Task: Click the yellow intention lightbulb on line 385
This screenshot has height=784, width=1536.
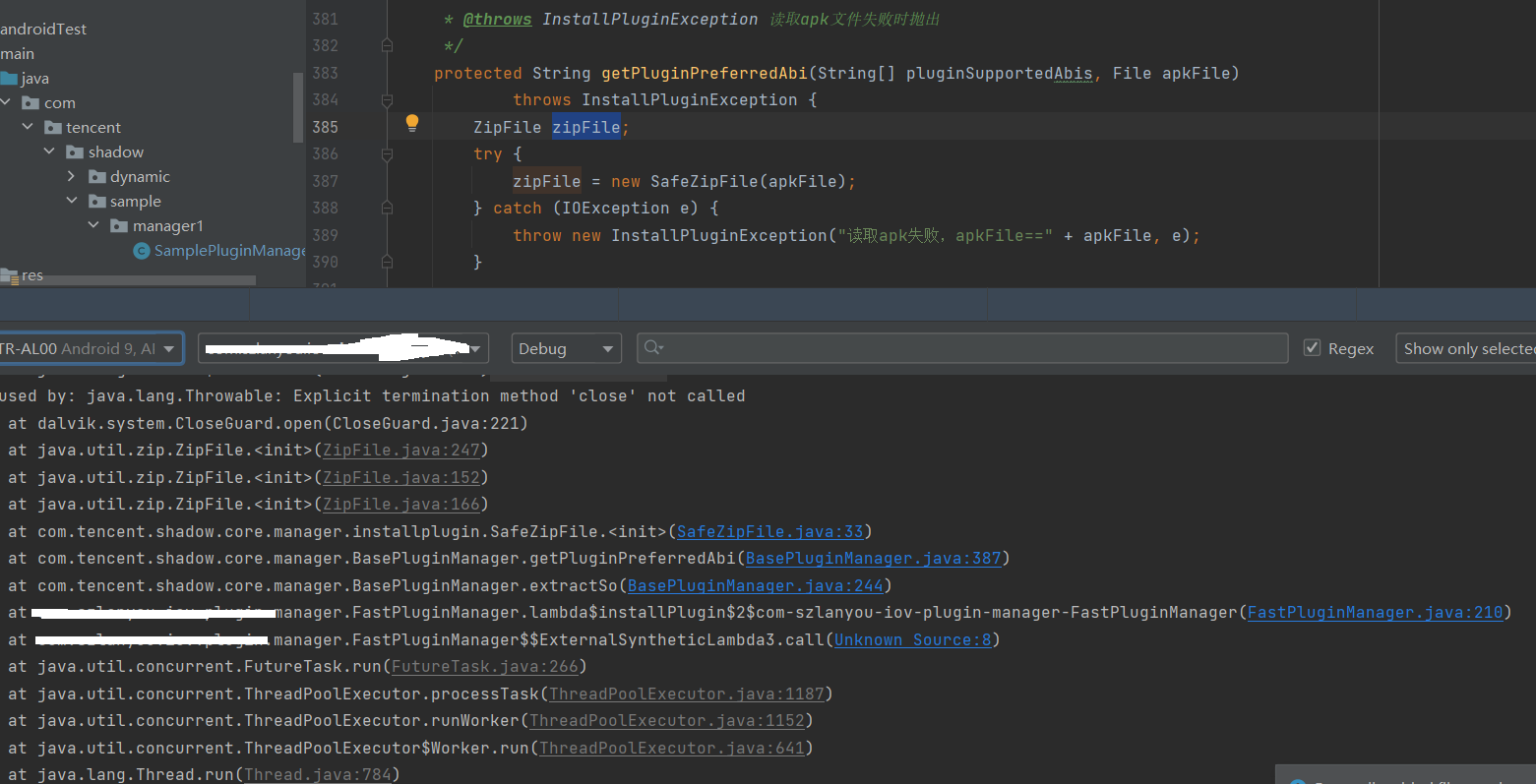Action: (411, 123)
